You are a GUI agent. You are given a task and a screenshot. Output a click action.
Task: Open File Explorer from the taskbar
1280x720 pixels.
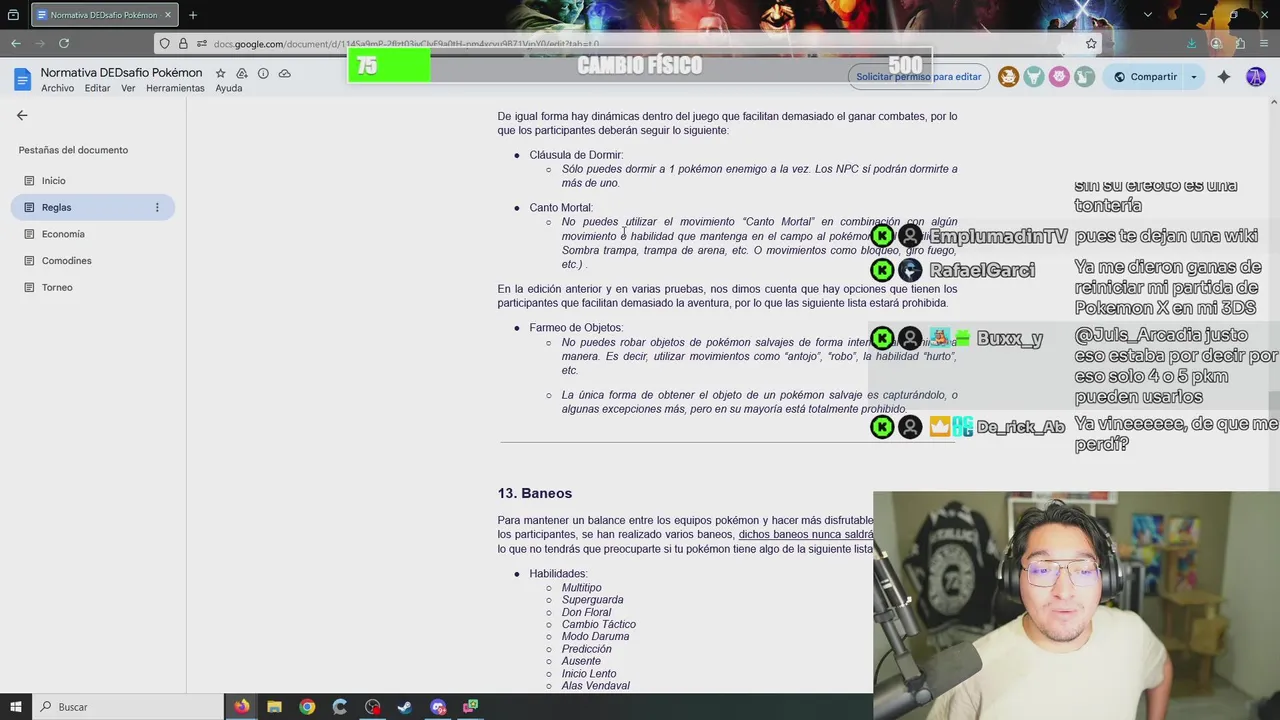tap(274, 707)
